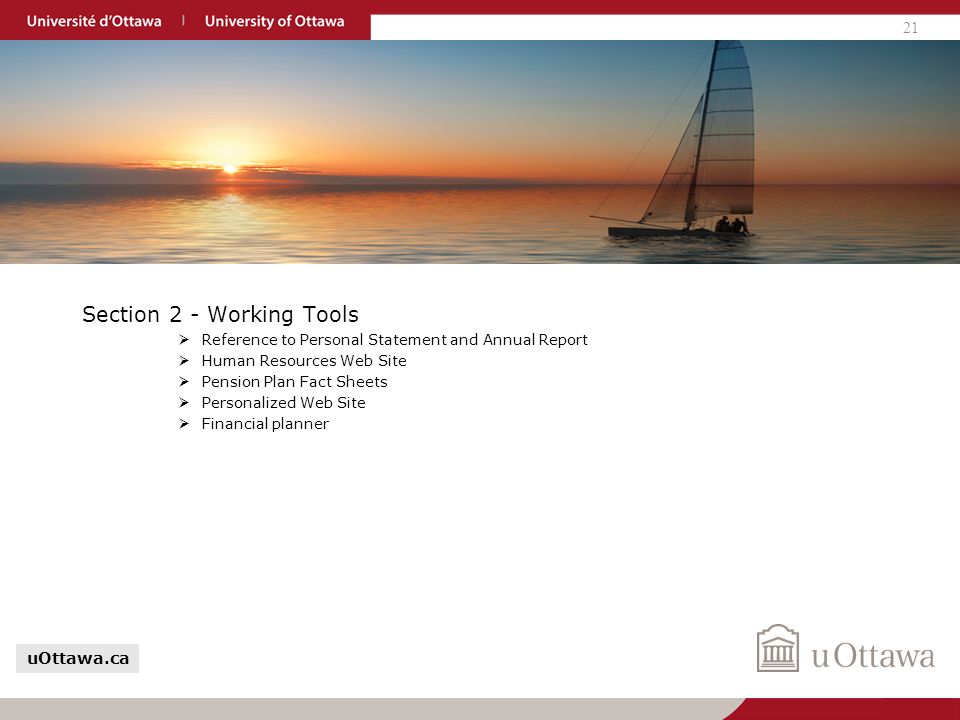Viewport: 960px width, 720px height.
Task: Click the Pension Plan Fact Sheets bullet
Action: (x=294, y=382)
